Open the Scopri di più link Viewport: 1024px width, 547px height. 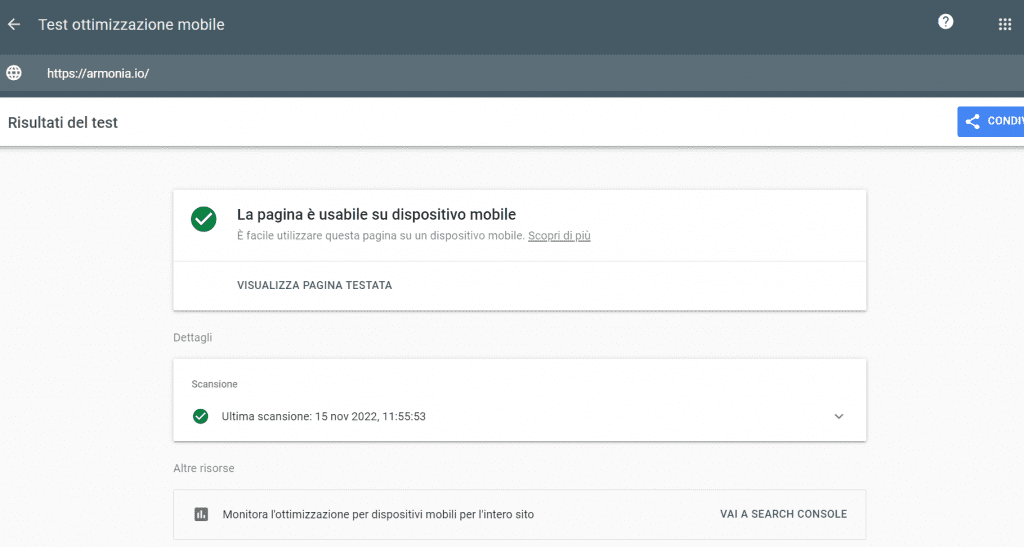pyautogui.click(x=559, y=236)
